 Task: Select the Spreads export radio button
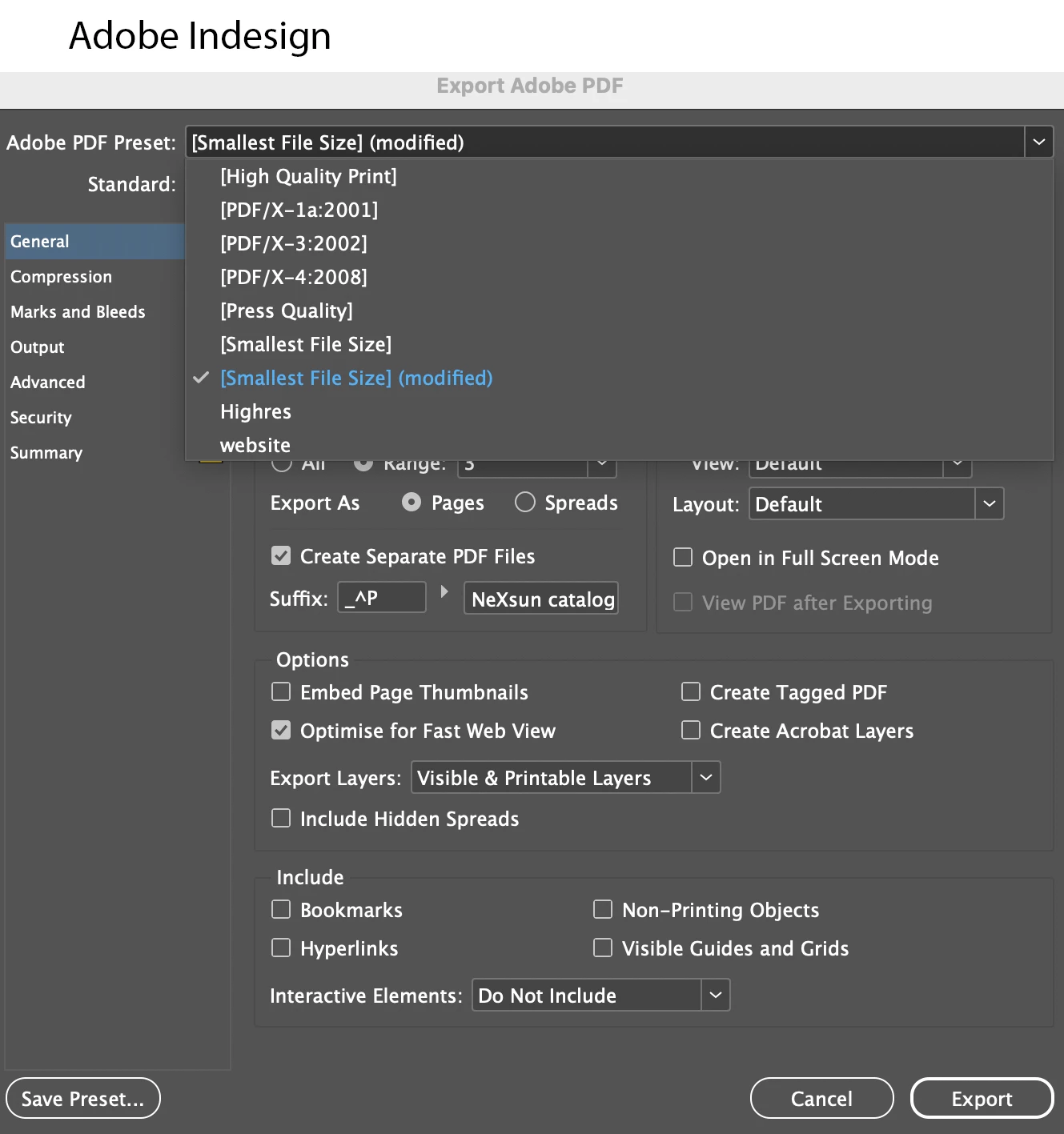coord(525,502)
